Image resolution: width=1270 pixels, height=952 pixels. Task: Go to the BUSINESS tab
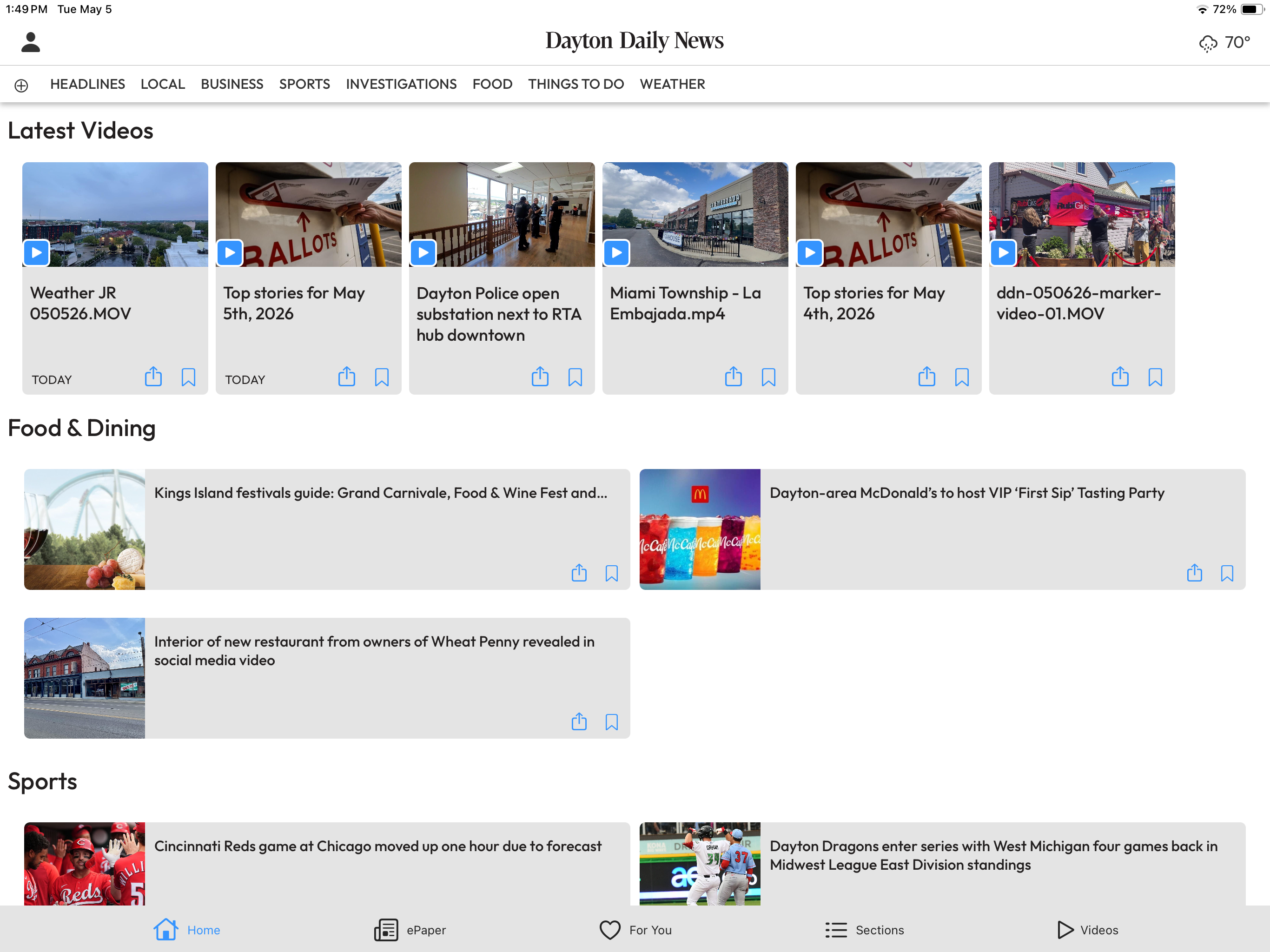point(232,85)
